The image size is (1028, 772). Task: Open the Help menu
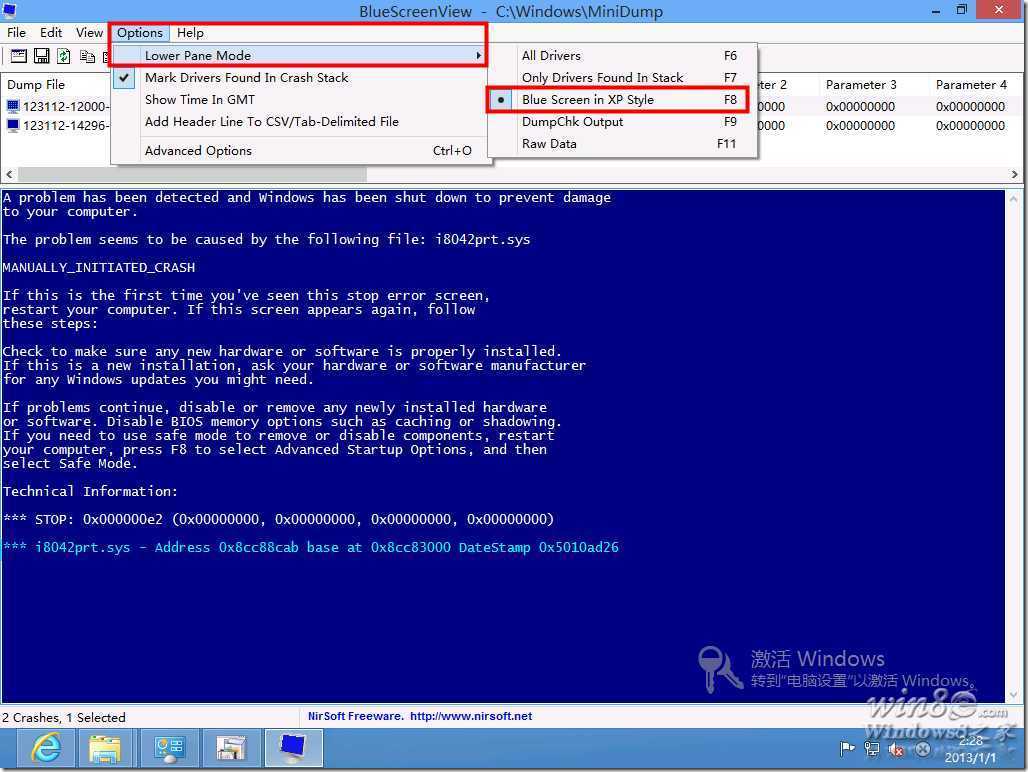[190, 33]
